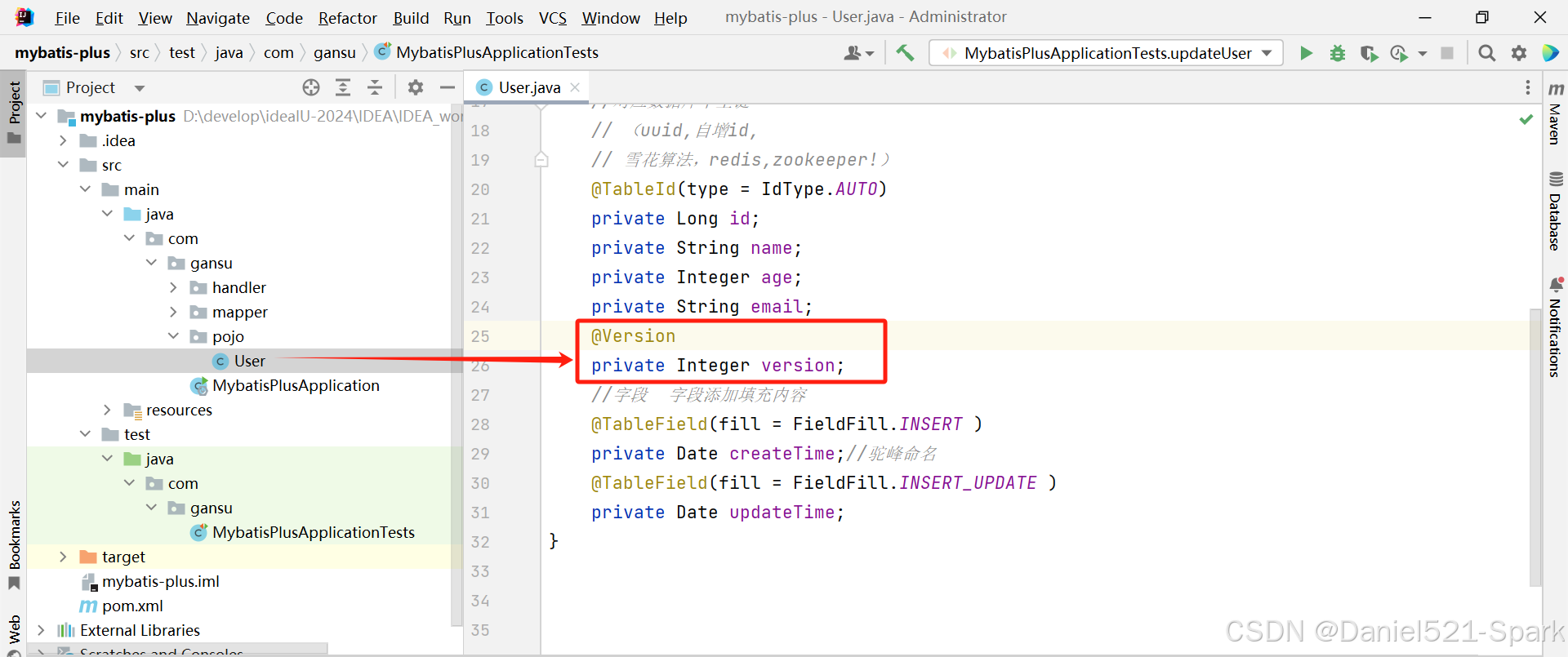Open the Navigate menu
The width and height of the screenshot is (1568, 657).
click(218, 18)
